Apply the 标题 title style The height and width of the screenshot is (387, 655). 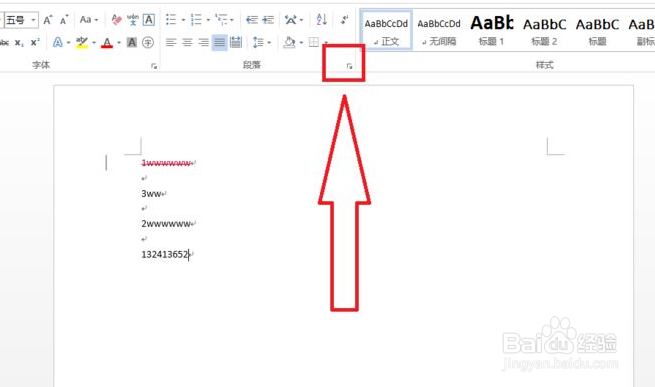click(597, 31)
